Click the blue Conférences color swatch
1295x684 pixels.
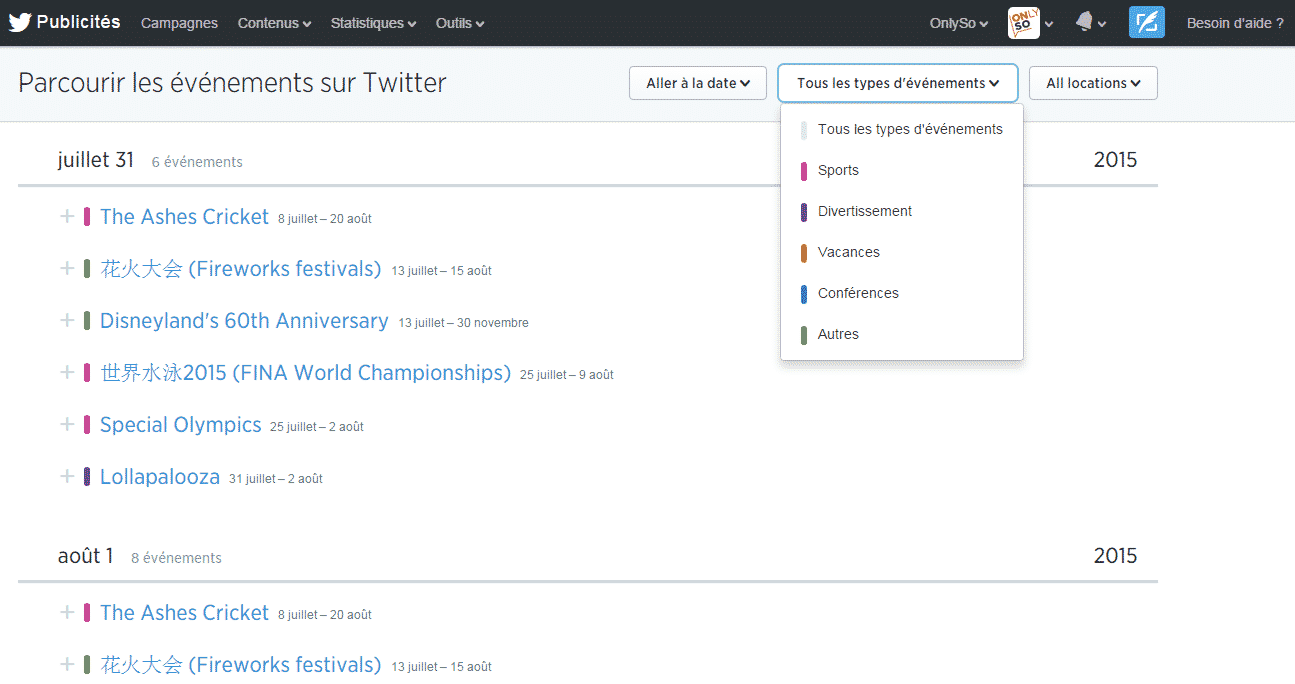coord(804,294)
